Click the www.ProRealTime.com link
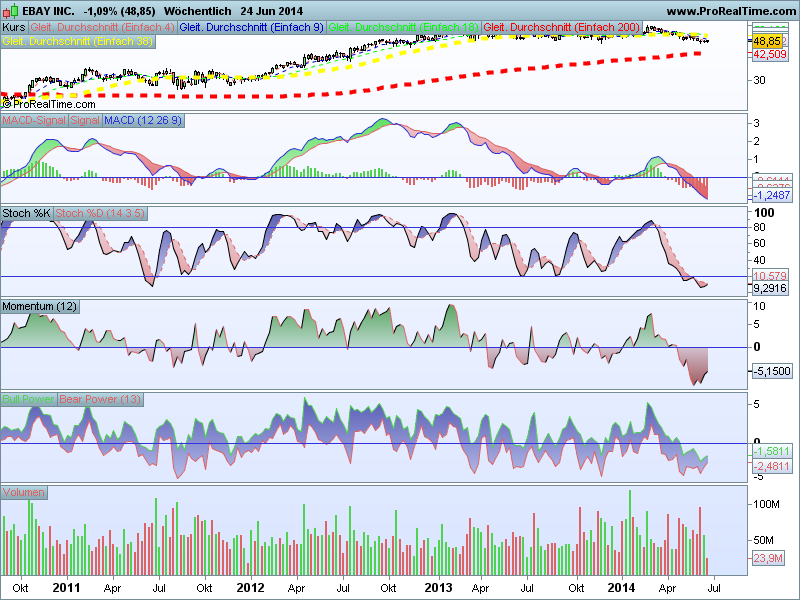 (731, 11)
